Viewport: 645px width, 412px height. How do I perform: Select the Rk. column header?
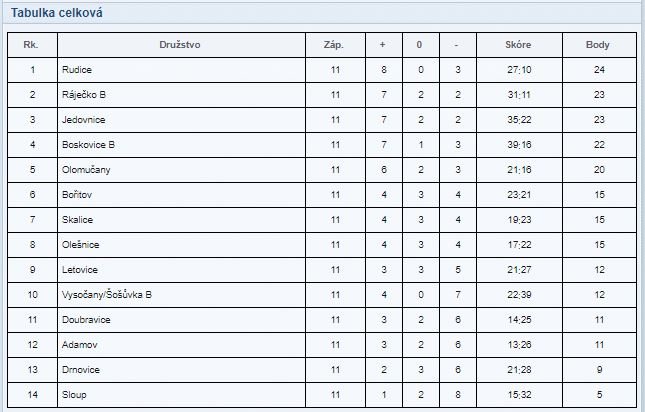coord(31,45)
